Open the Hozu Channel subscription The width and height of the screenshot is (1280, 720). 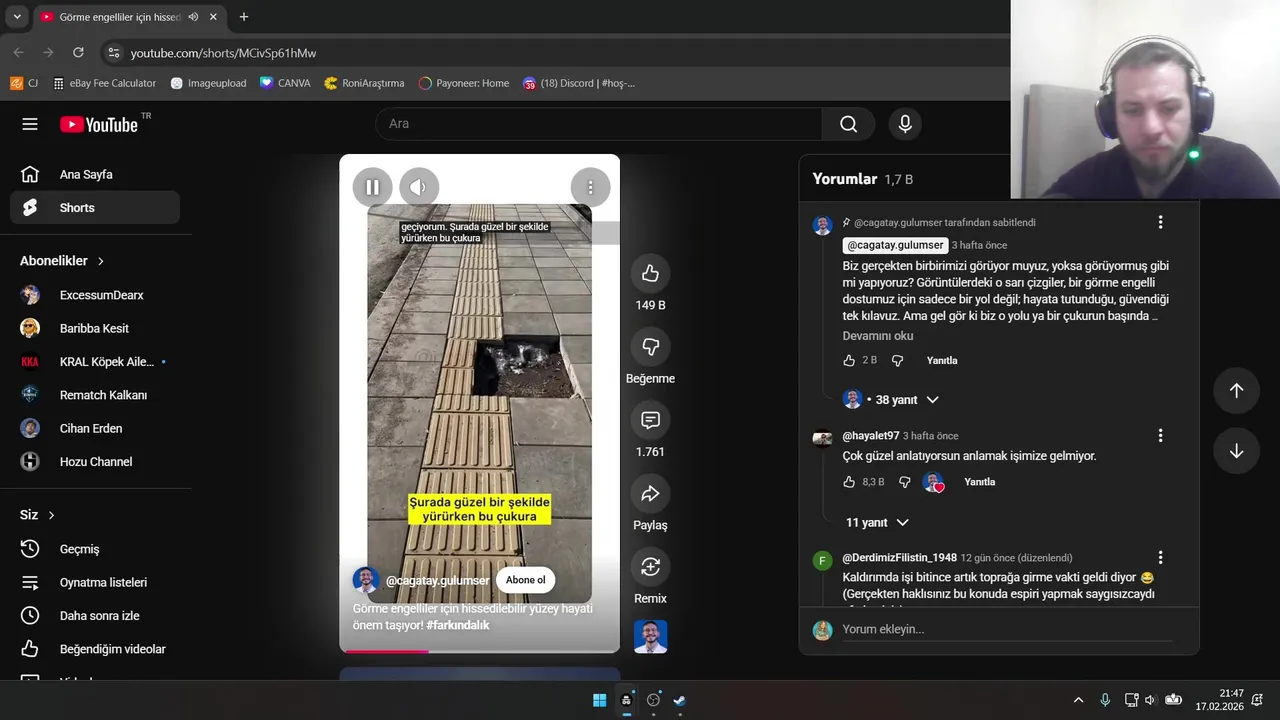[95, 462]
